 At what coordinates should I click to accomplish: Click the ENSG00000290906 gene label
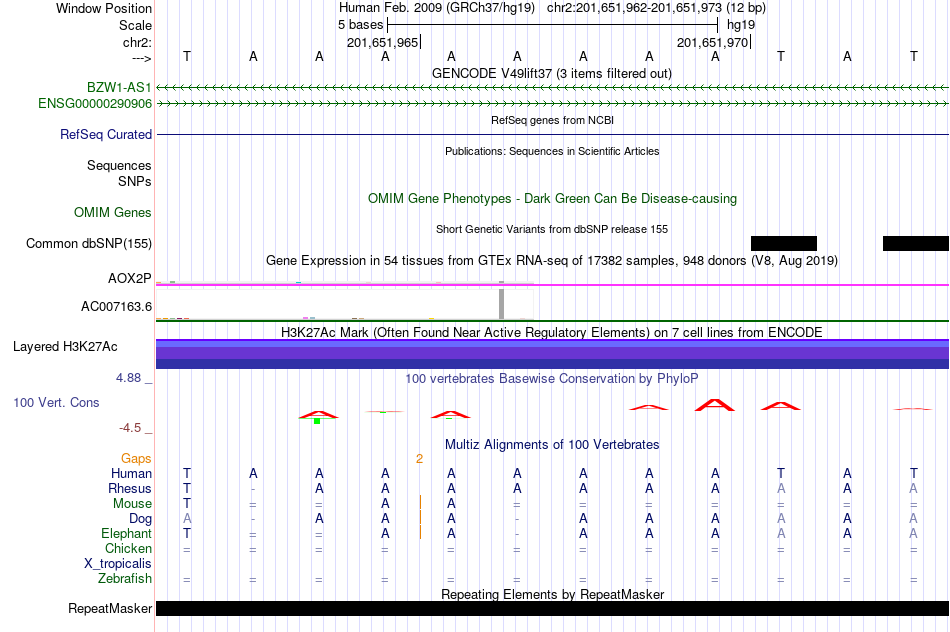[95, 104]
